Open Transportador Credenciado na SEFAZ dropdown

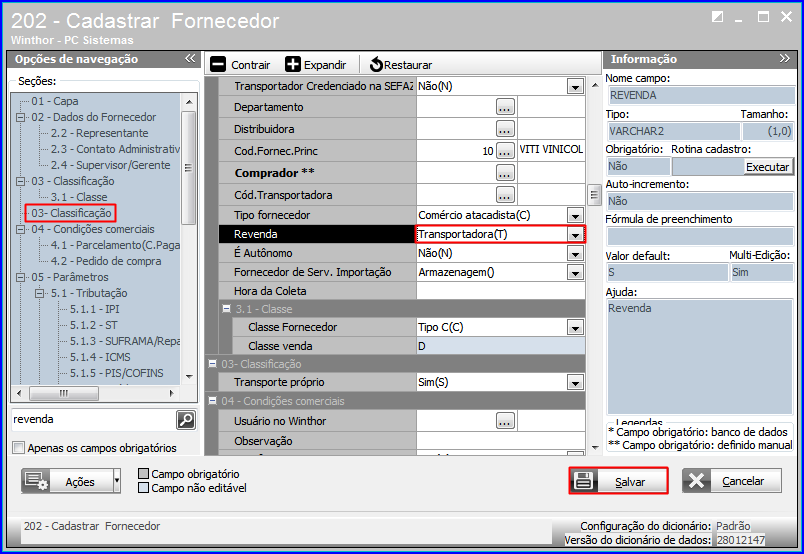click(575, 86)
